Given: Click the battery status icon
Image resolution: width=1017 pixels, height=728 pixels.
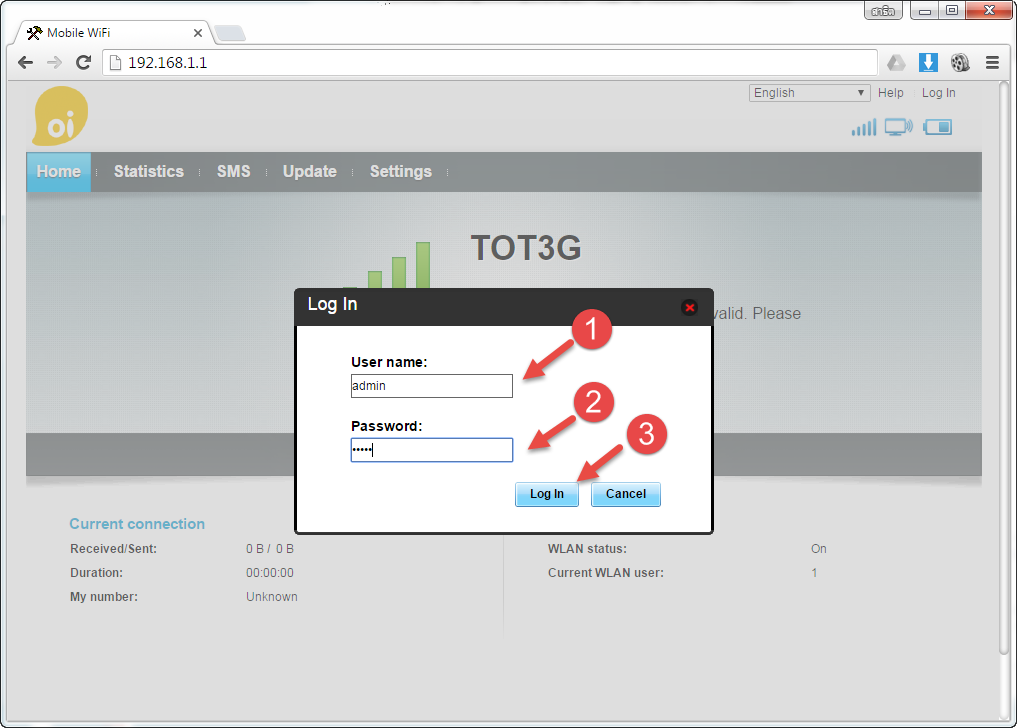Looking at the screenshot, I should [x=938, y=127].
